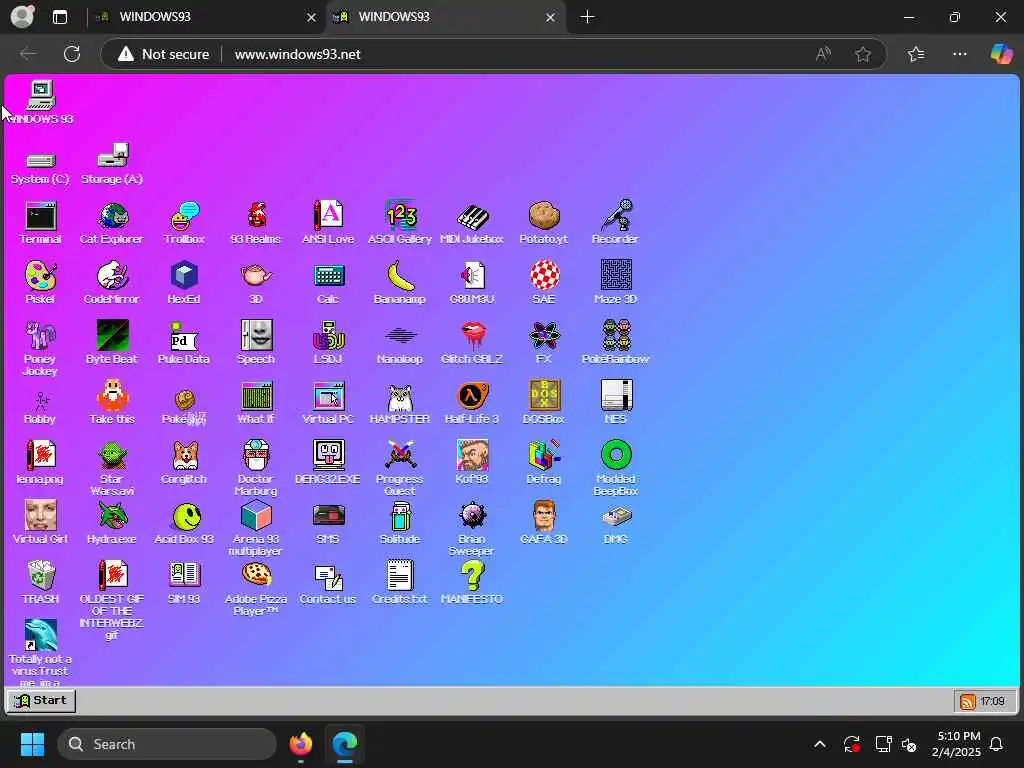Launch Piskel paint palette icon
This screenshot has width=1024, height=768.
[40, 283]
